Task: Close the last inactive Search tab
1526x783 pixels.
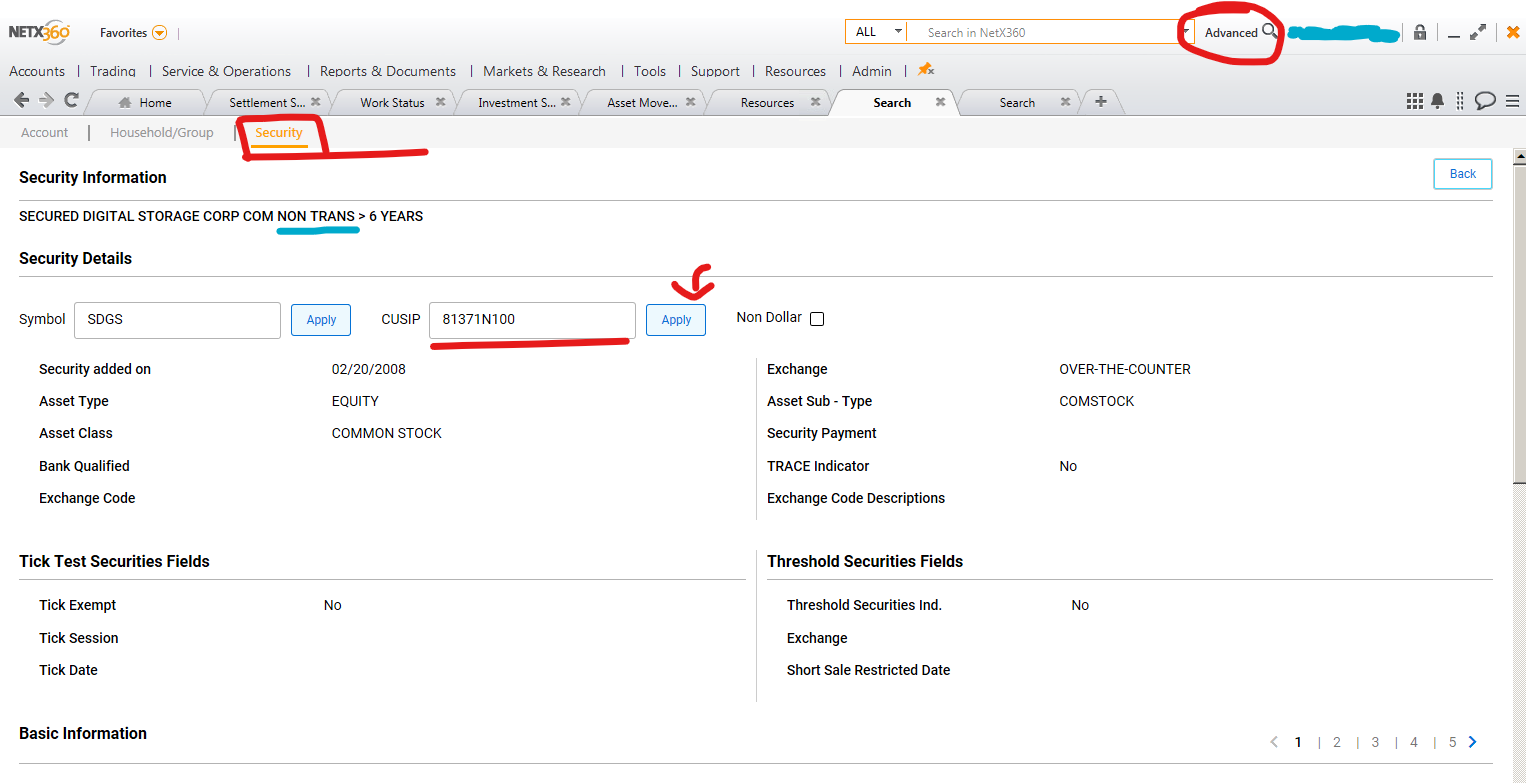Action: 1065,102
